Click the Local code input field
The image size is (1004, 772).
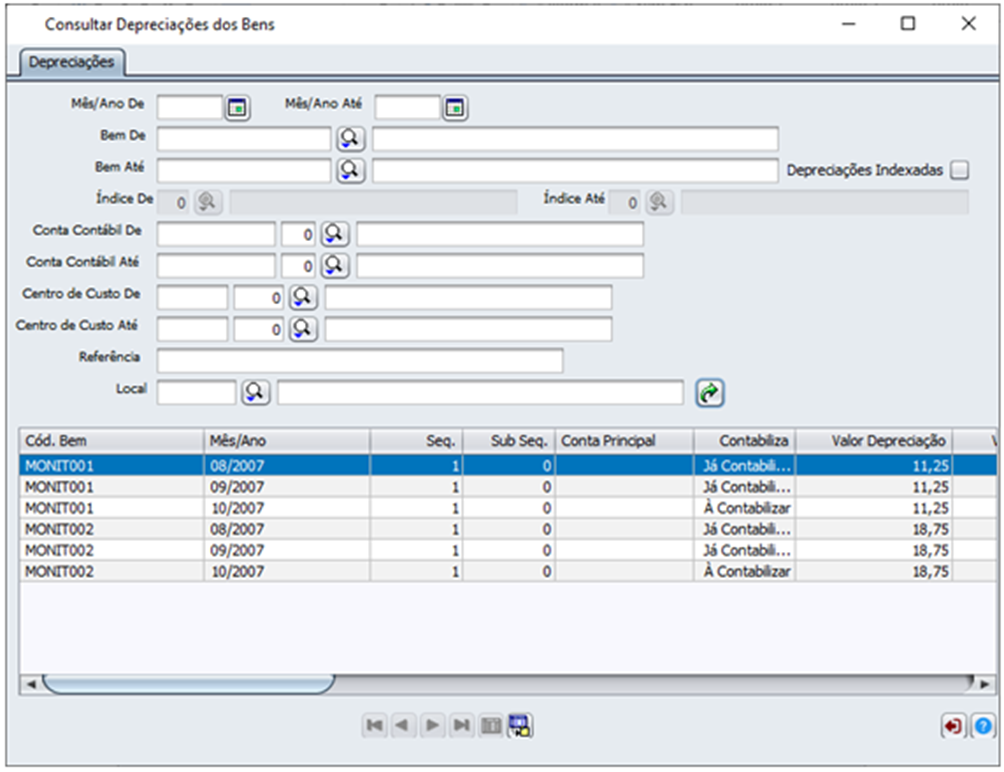(197, 392)
